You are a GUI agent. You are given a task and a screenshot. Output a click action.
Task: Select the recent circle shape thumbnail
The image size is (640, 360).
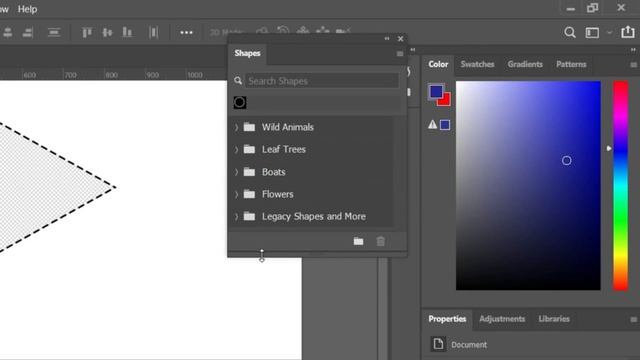point(240,102)
